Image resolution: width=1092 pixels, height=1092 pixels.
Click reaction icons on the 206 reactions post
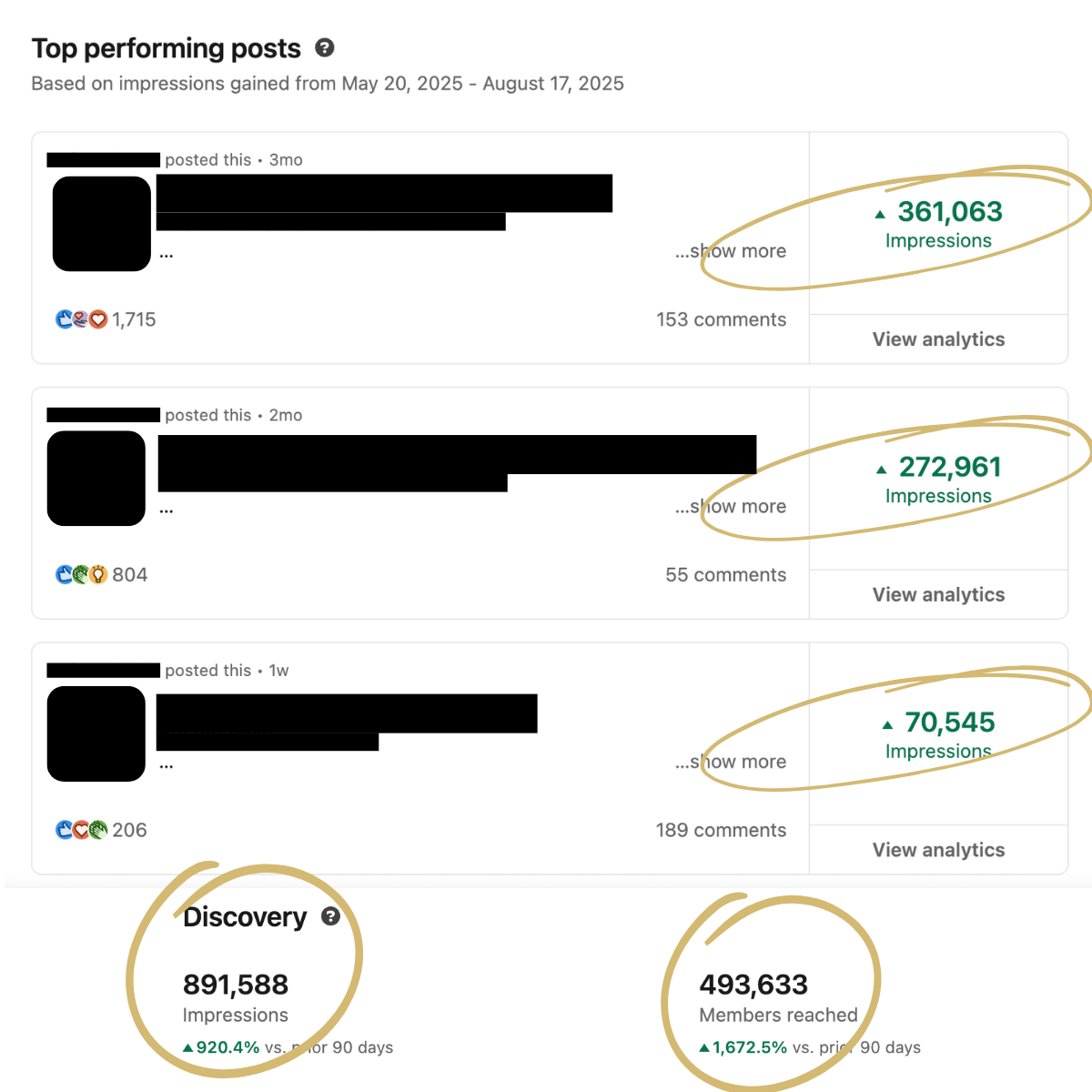81,830
